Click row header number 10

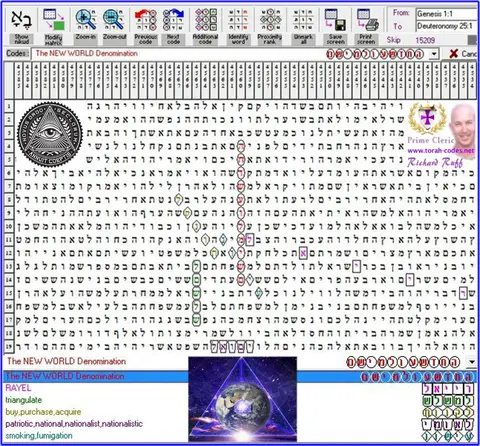[9, 226]
